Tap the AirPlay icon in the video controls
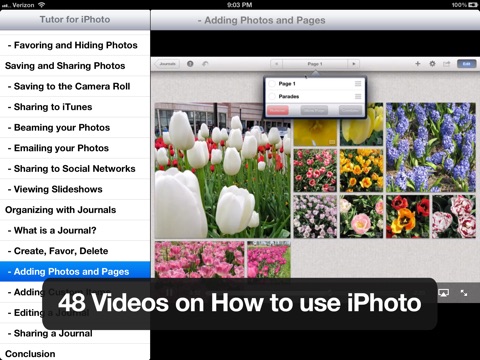Screen dimensions: 480x360 (x=443, y=293)
